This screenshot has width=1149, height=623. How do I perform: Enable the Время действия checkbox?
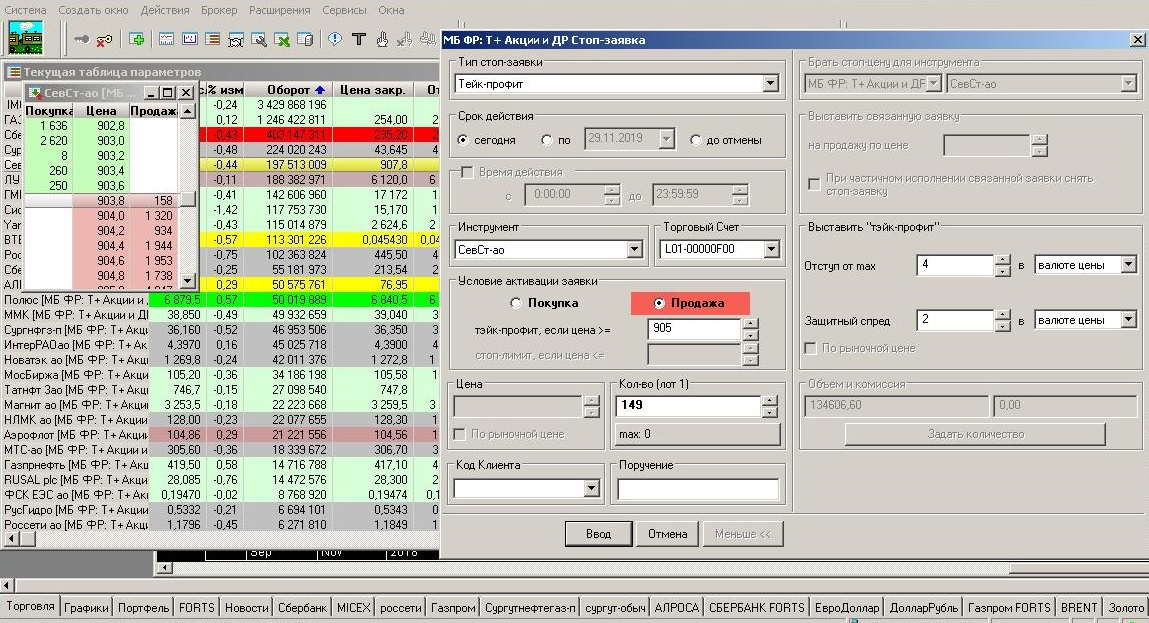(x=467, y=172)
